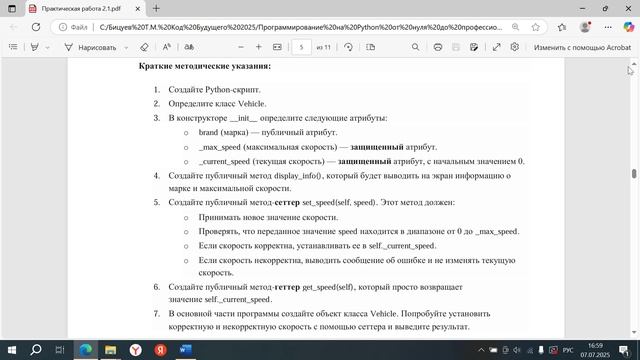Start read aloud for the PDF
The height and width of the screenshot is (360, 640).
click(167, 47)
